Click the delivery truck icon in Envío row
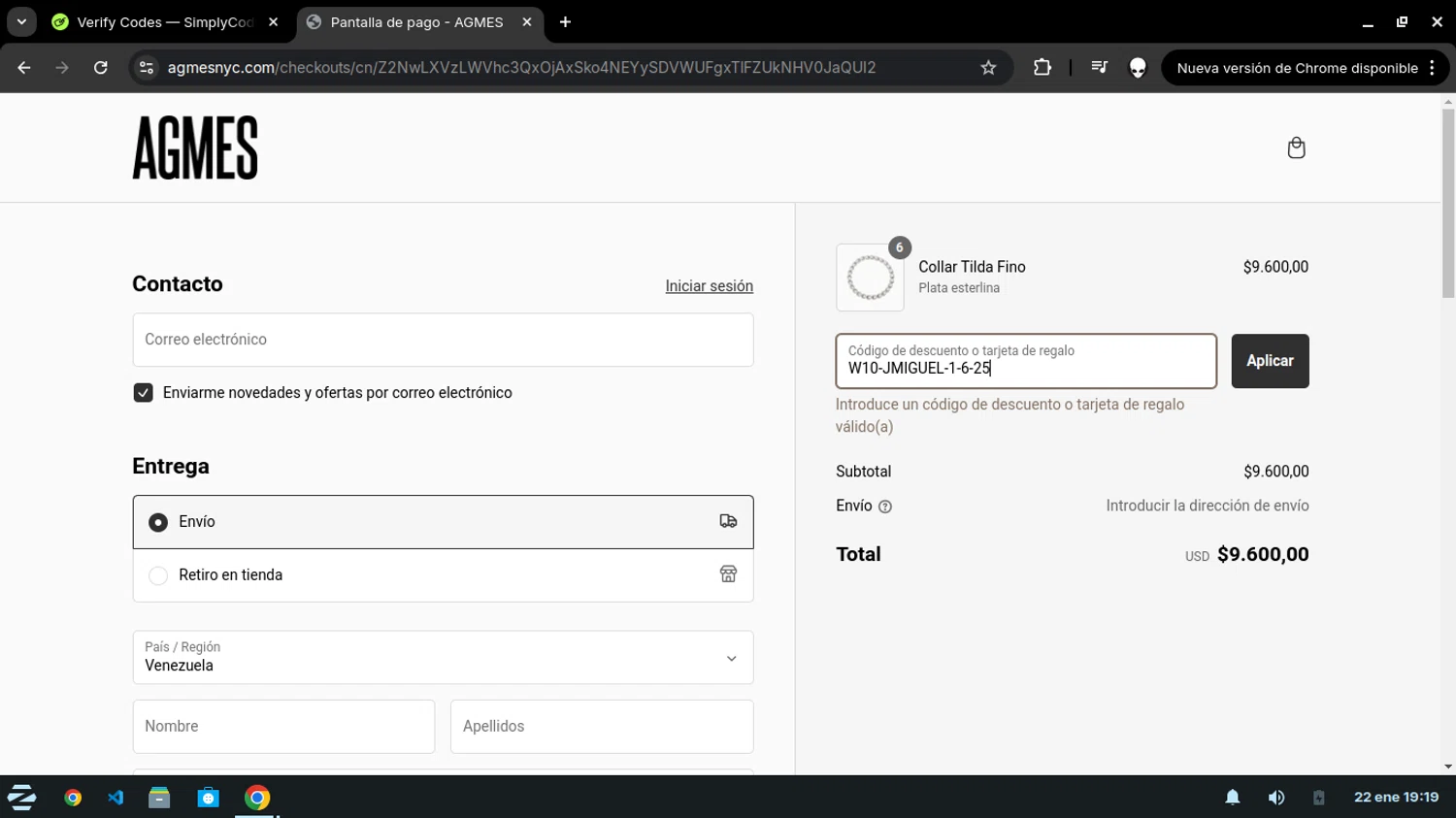The width and height of the screenshot is (1456, 818). coord(728,521)
